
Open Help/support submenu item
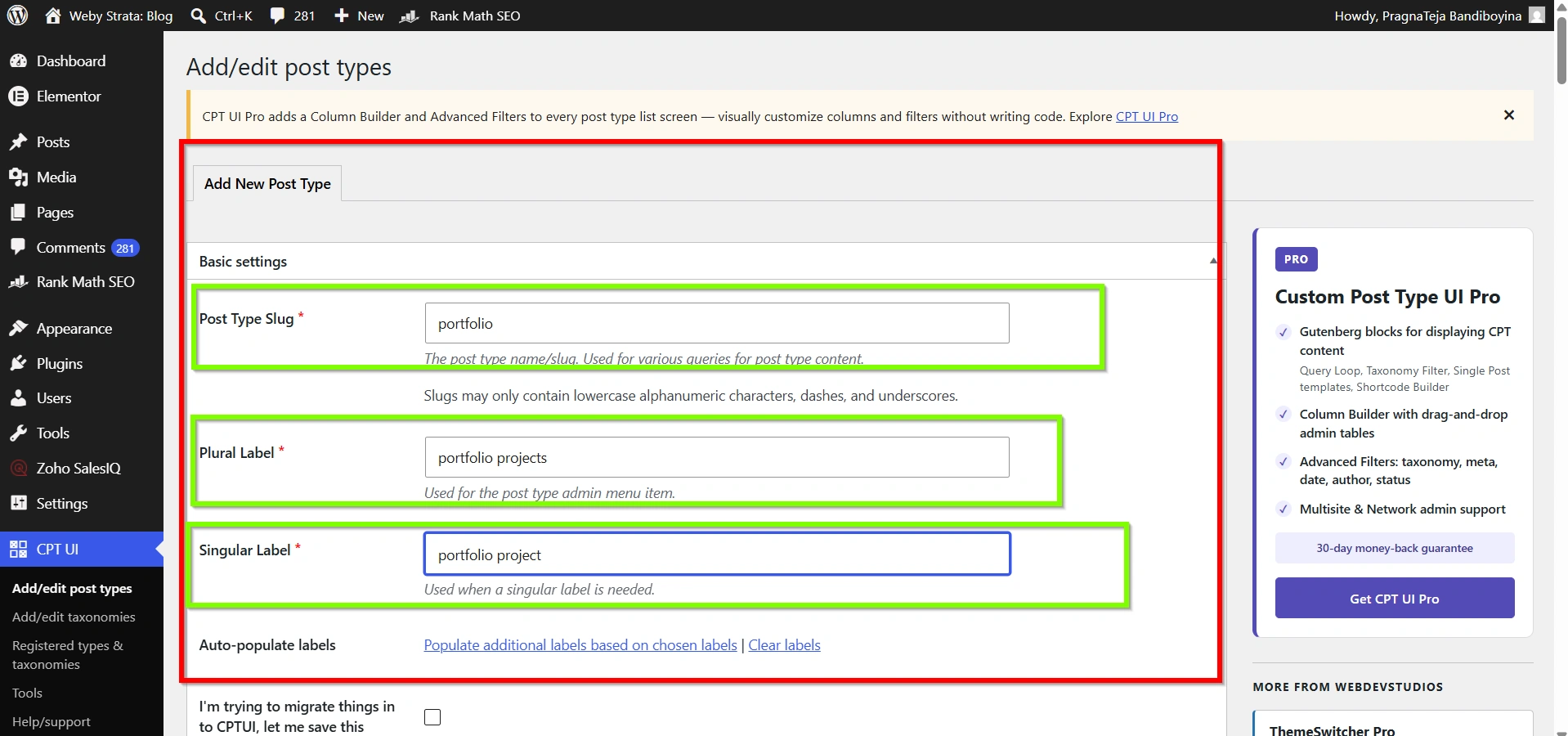52,722
